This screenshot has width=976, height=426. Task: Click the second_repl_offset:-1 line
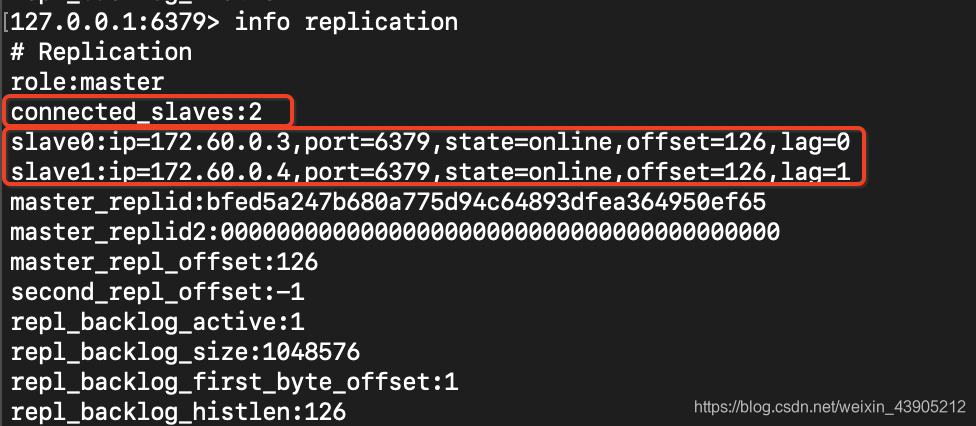[157, 292]
